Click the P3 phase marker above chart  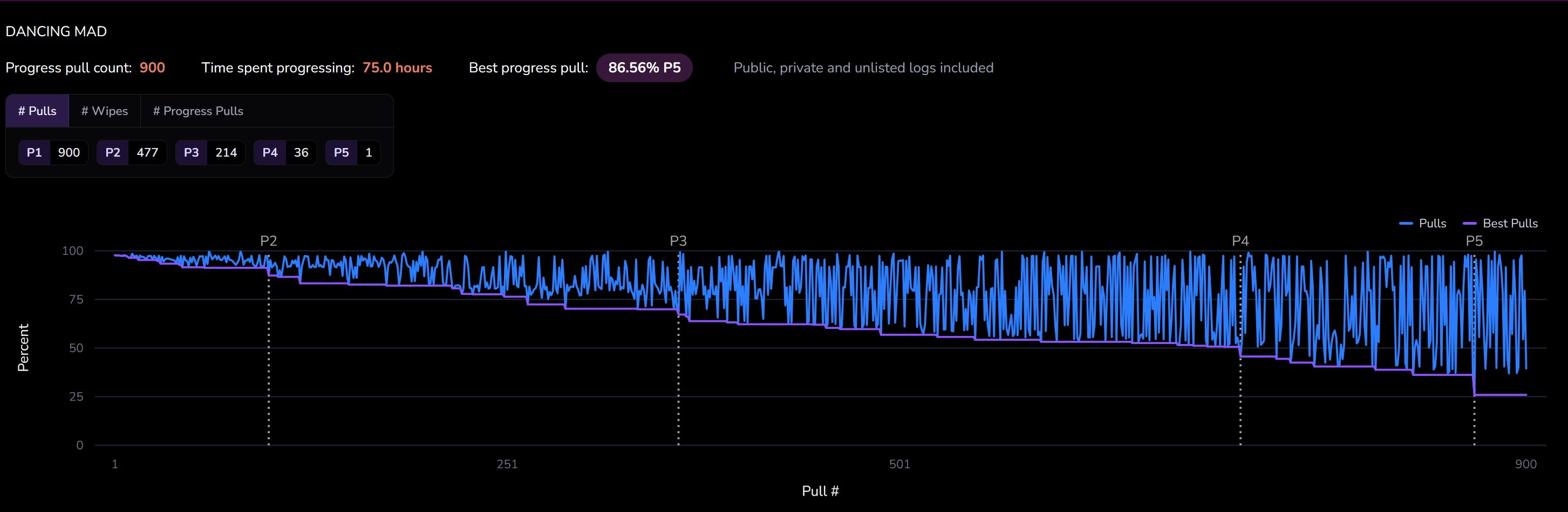tap(678, 241)
